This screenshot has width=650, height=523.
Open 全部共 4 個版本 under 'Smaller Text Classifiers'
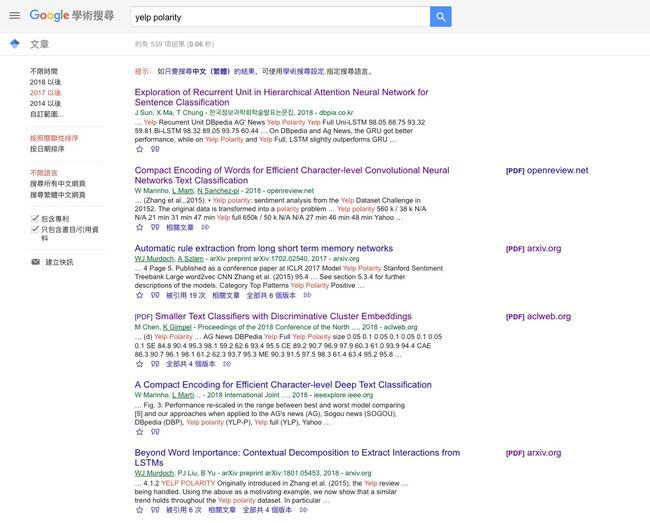click(191, 364)
